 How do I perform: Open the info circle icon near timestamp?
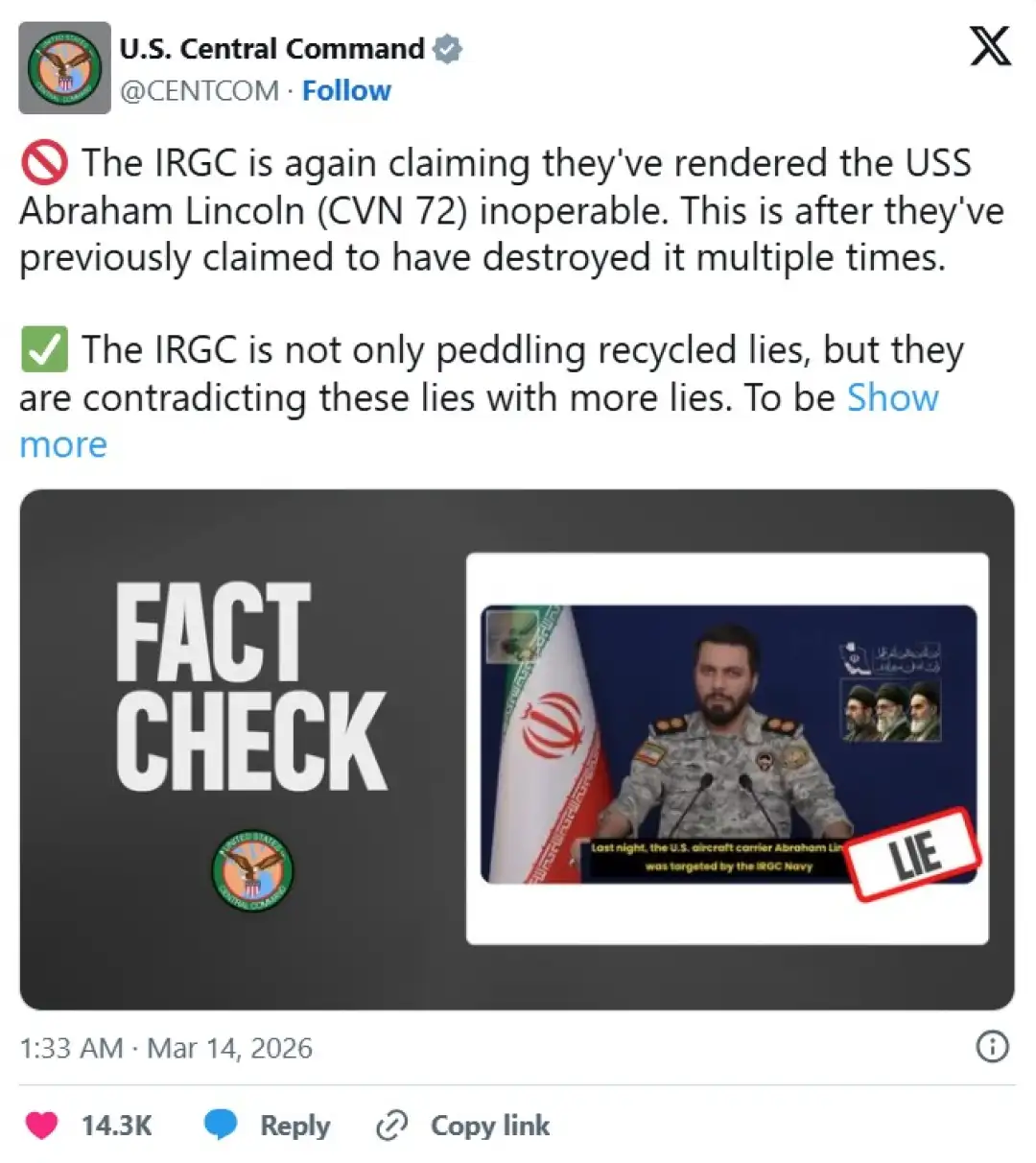coord(992,1046)
